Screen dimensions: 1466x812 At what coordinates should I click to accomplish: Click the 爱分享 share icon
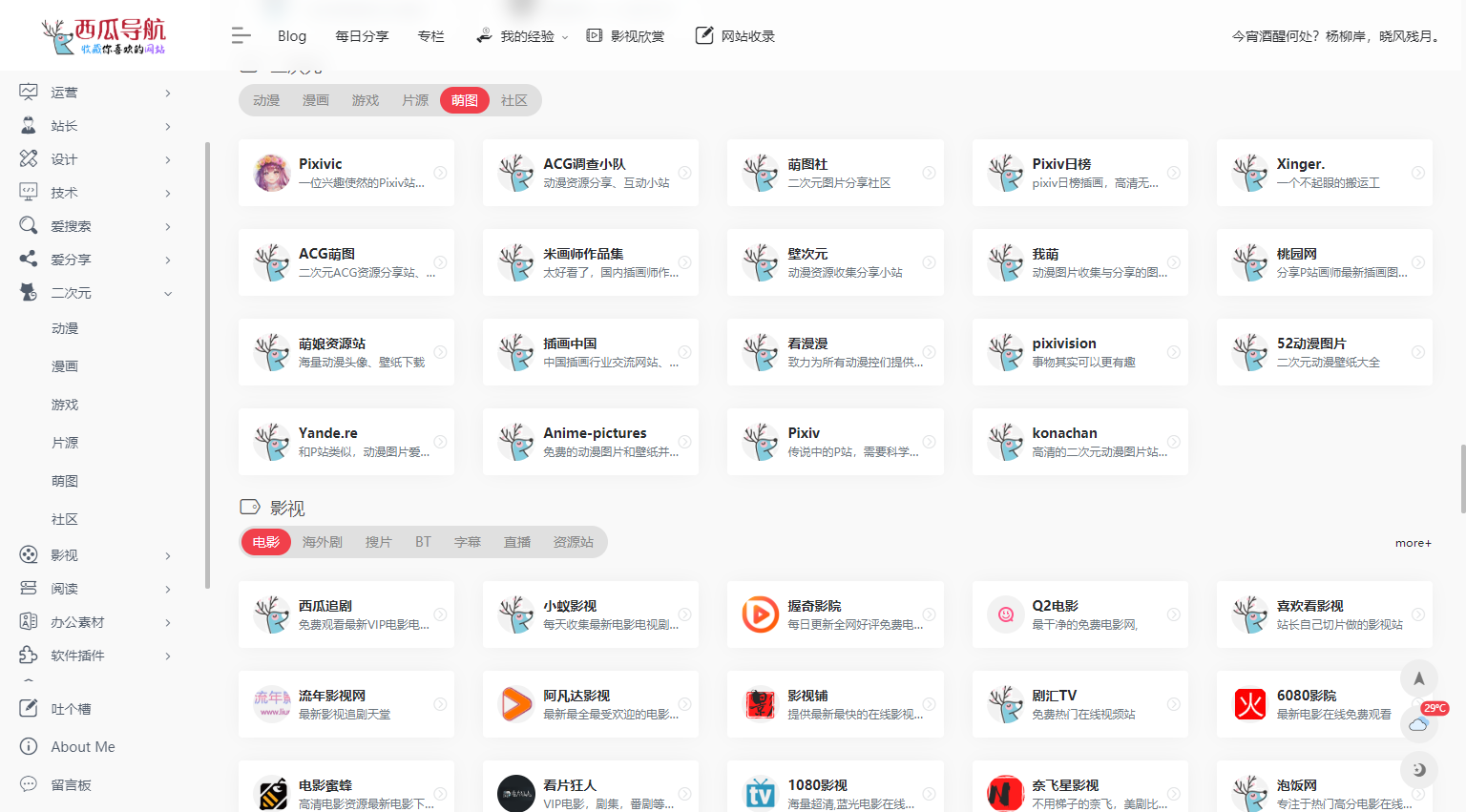tap(29, 260)
